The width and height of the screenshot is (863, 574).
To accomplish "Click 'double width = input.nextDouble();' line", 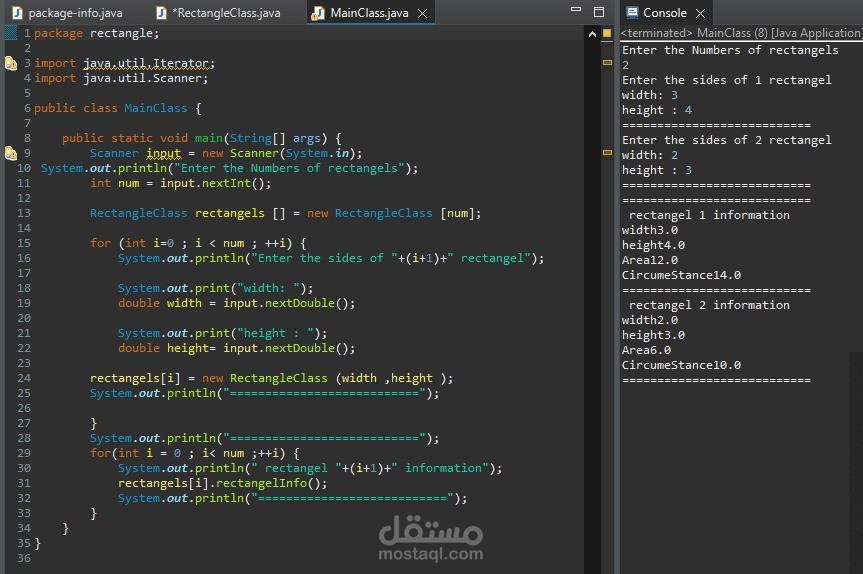I will (237, 303).
